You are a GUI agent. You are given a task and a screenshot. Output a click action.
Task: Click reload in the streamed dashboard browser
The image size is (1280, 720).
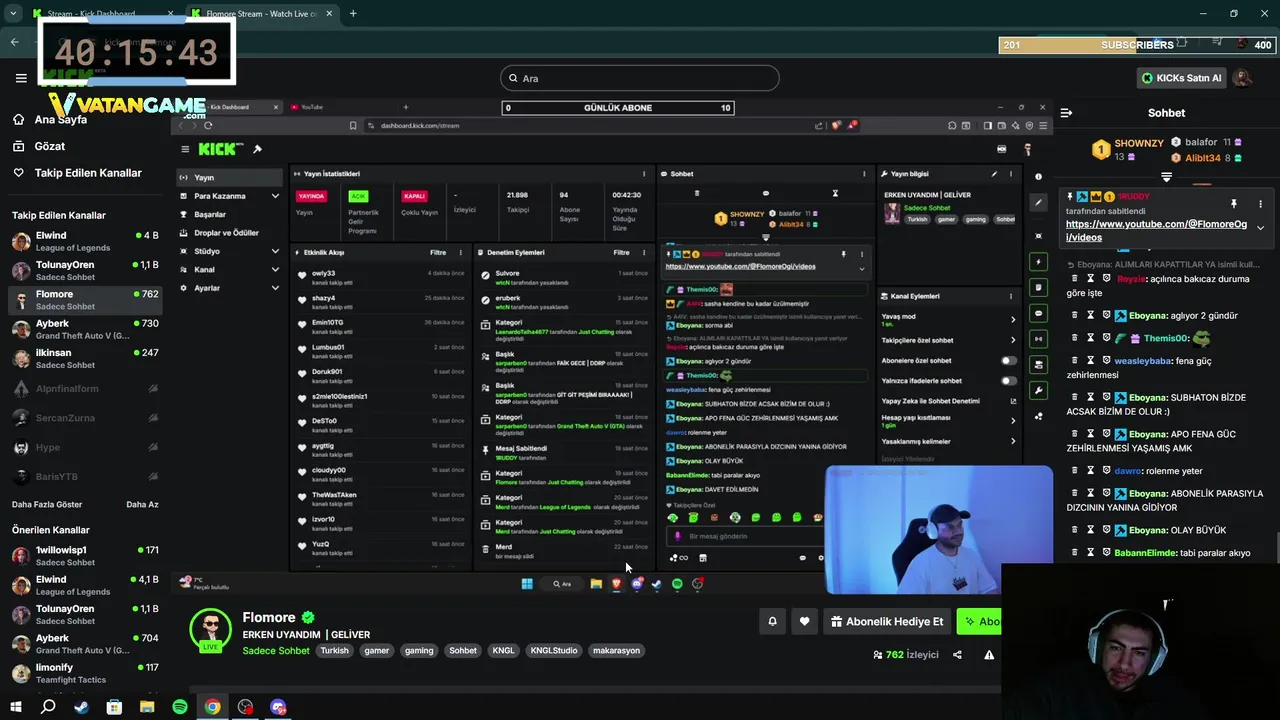pyautogui.click(x=208, y=125)
